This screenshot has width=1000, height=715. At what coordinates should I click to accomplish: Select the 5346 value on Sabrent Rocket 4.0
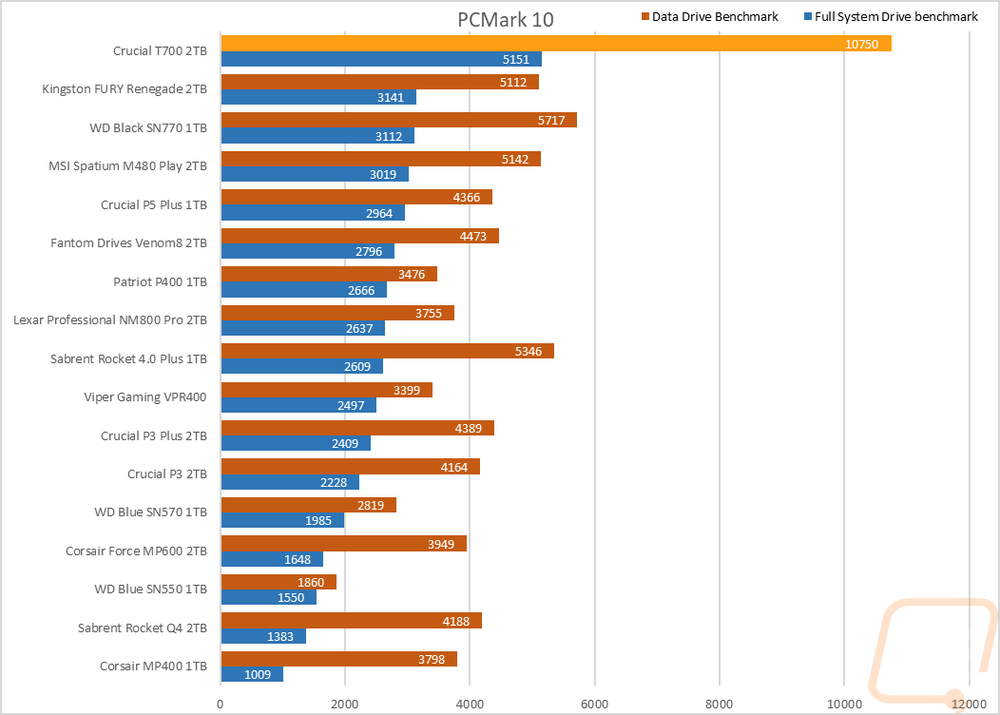pos(529,351)
